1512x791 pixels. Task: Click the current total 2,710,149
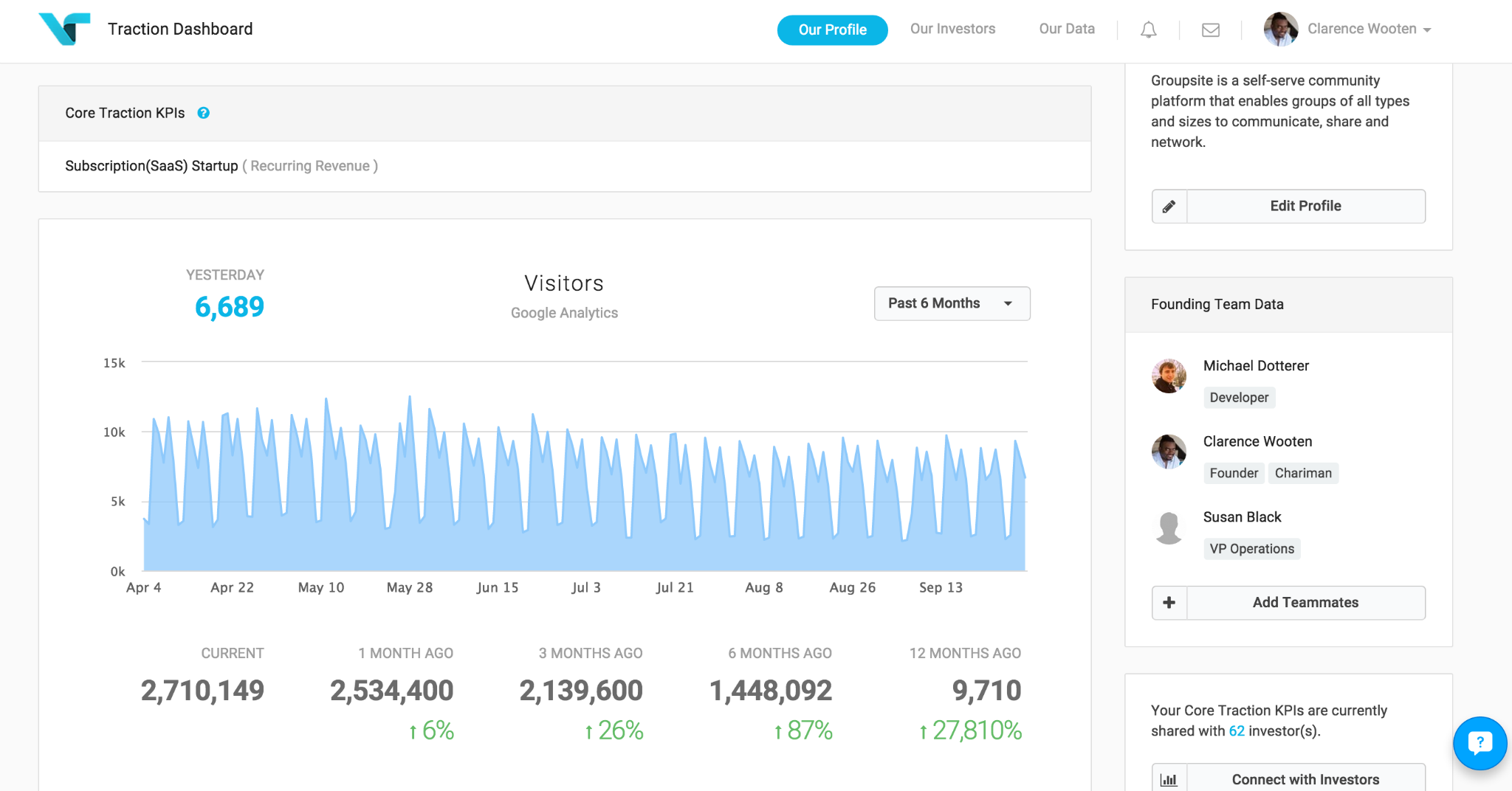tap(202, 691)
